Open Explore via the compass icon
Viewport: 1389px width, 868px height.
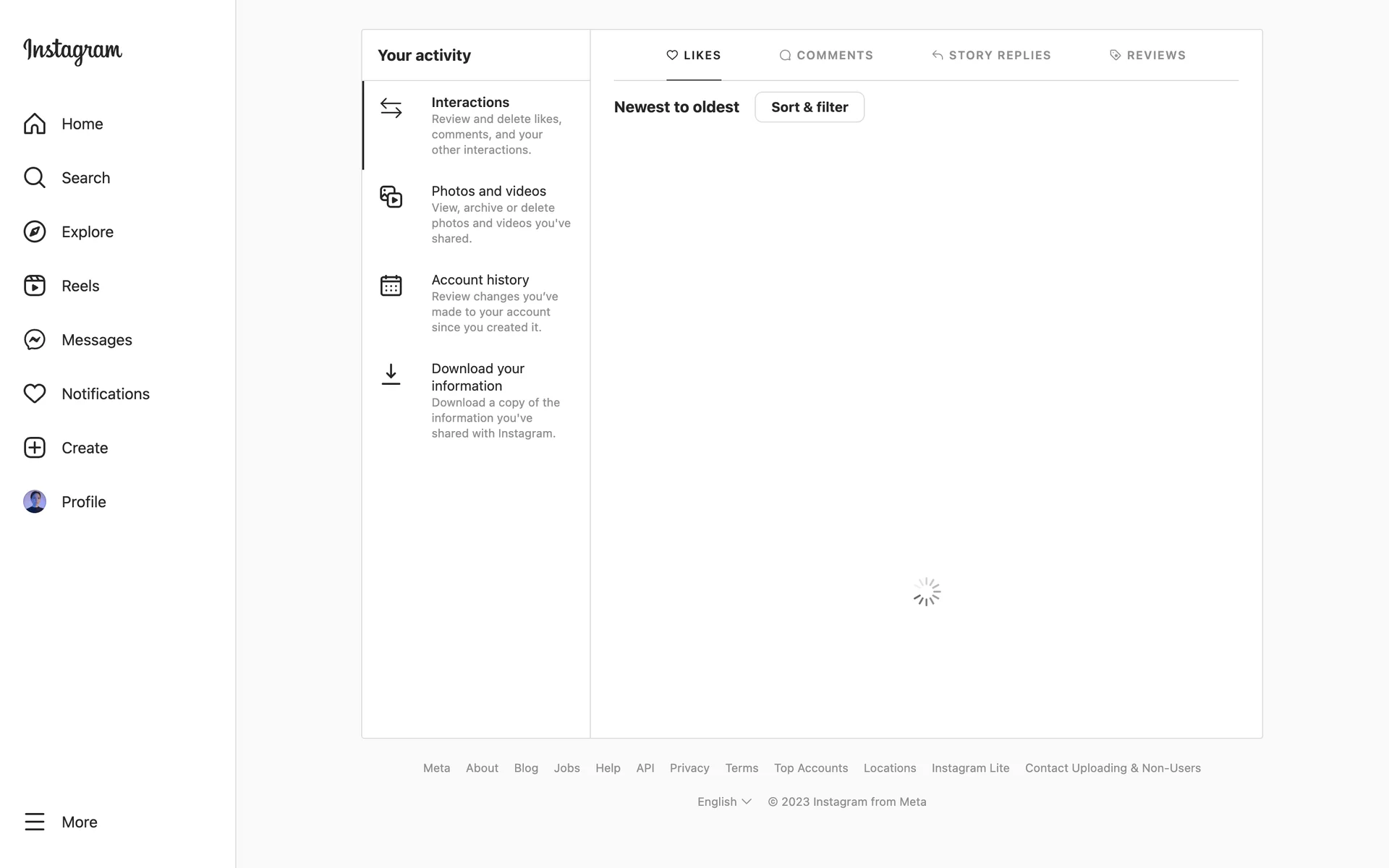pyautogui.click(x=35, y=231)
